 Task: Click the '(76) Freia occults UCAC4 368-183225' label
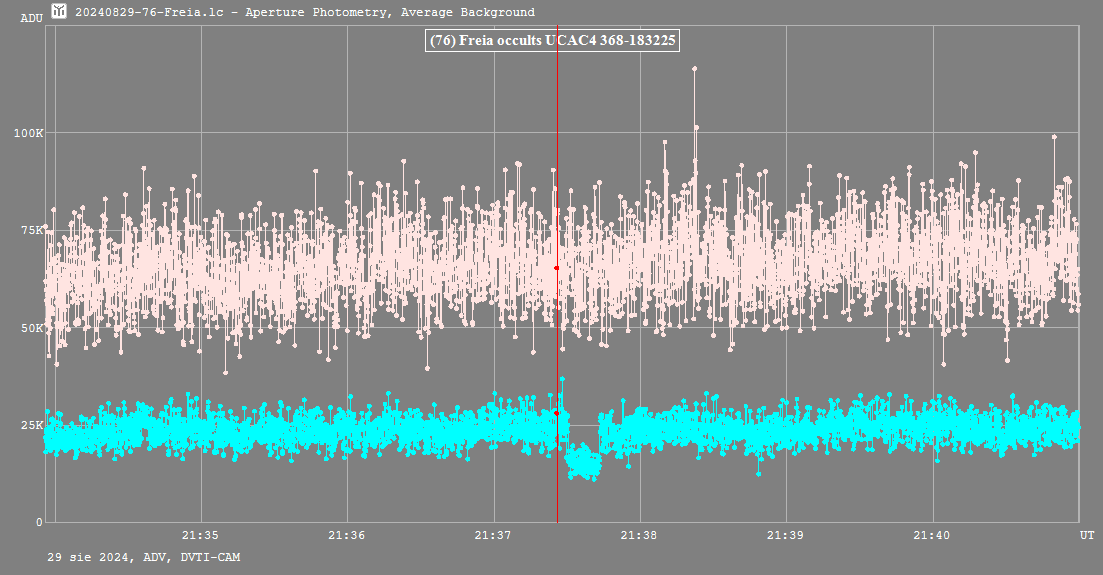[552, 41]
